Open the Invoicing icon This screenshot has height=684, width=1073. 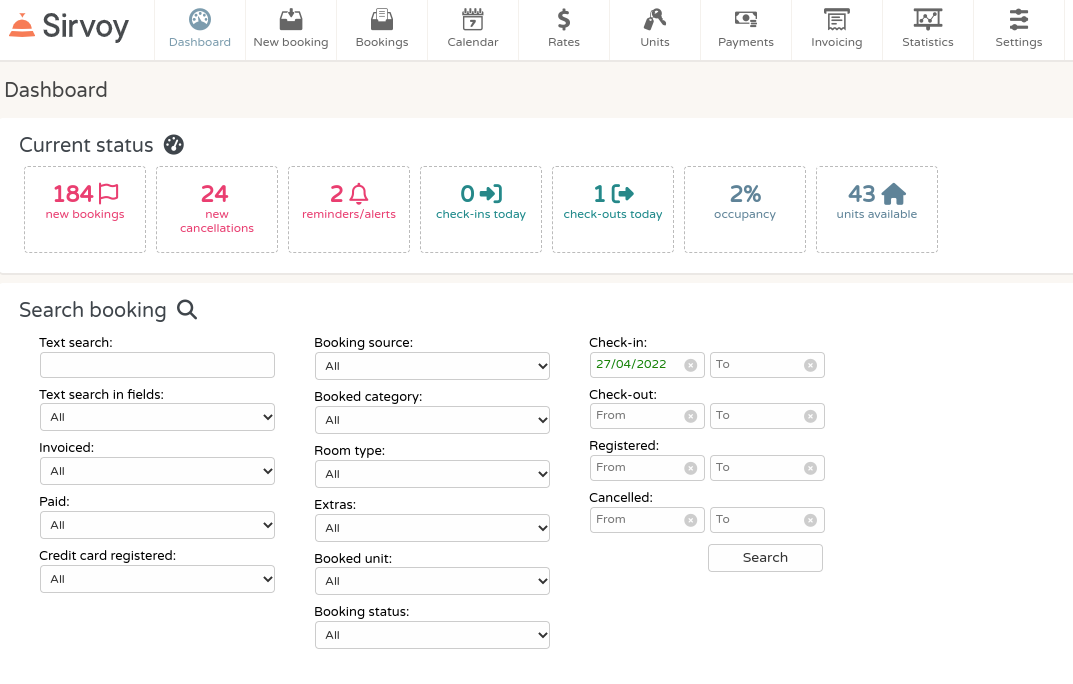tap(836, 18)
